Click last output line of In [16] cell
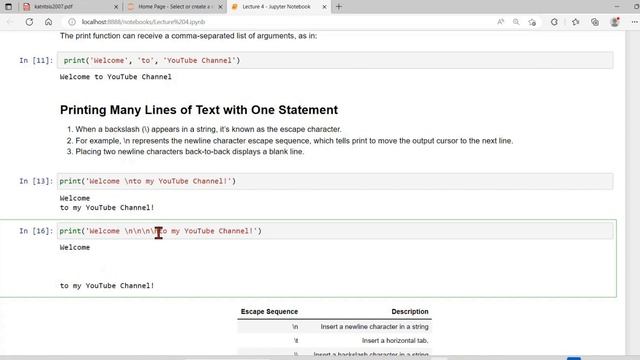 (107, 286)
